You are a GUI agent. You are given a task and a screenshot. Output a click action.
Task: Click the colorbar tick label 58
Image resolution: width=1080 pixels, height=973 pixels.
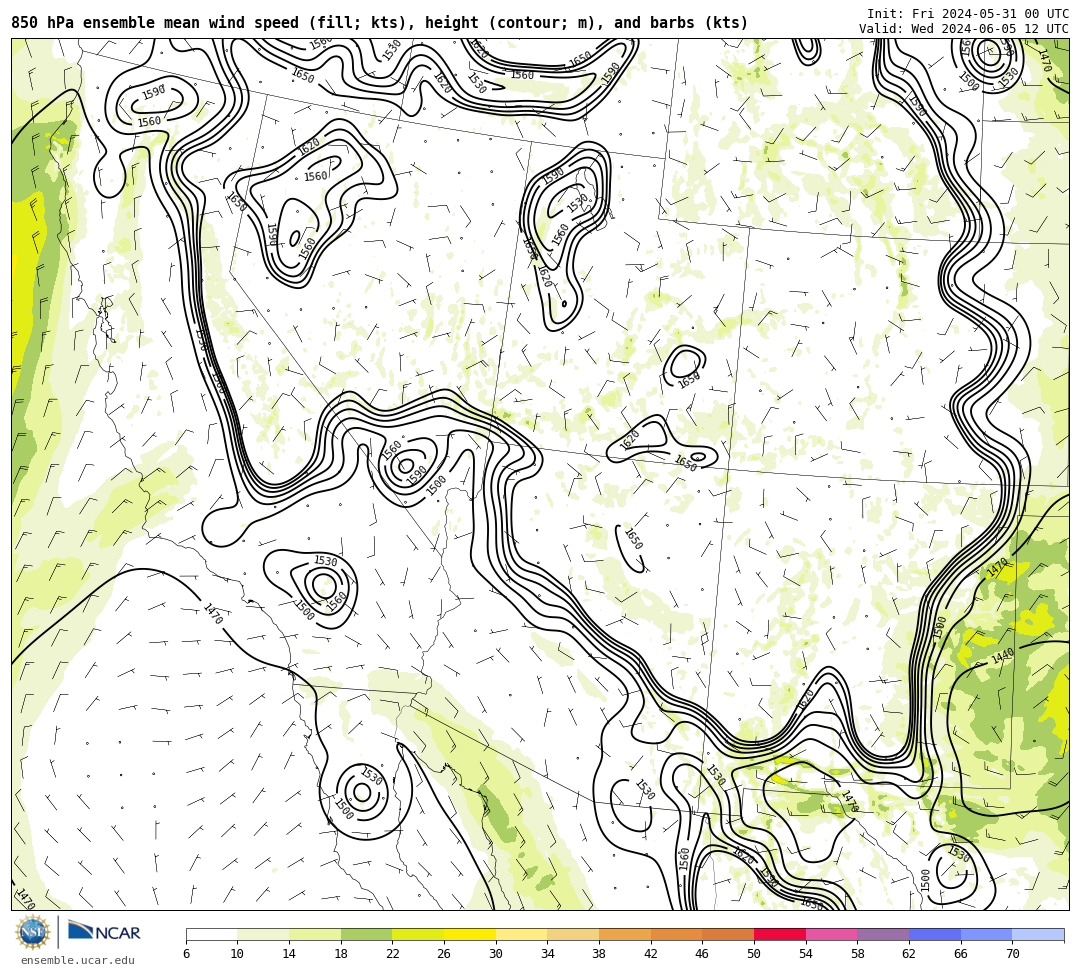pyautogui.click(x=858, y=954)
